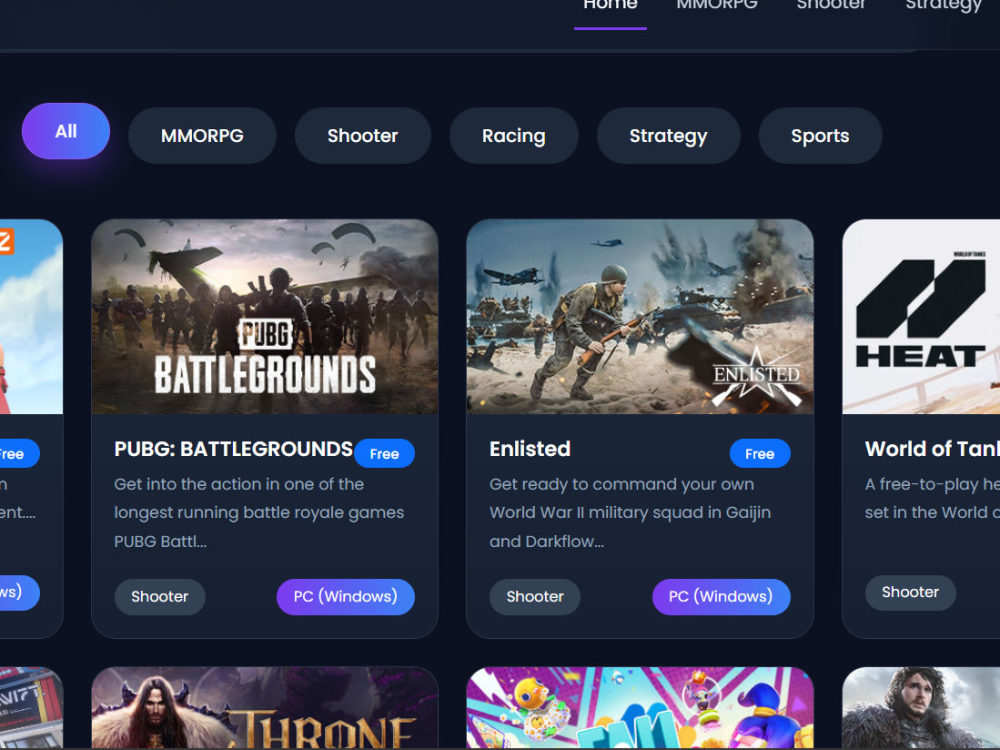Click the PUBG: BATTLEGROUNDS title
The width and height of the screenshot is (1000, 750).
click(233, 449)
